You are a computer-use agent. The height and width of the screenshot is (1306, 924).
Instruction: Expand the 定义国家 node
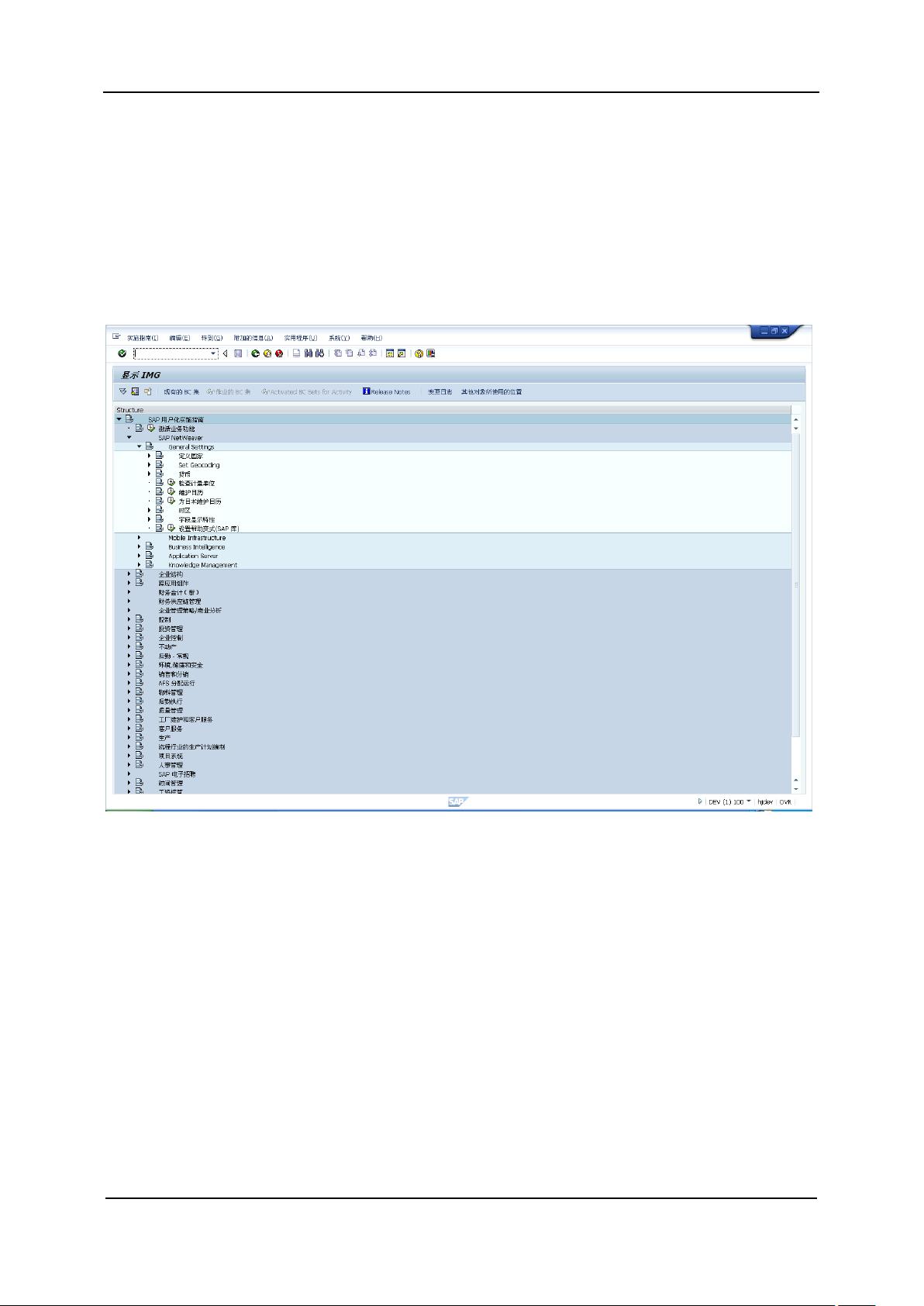coord(150,456)
